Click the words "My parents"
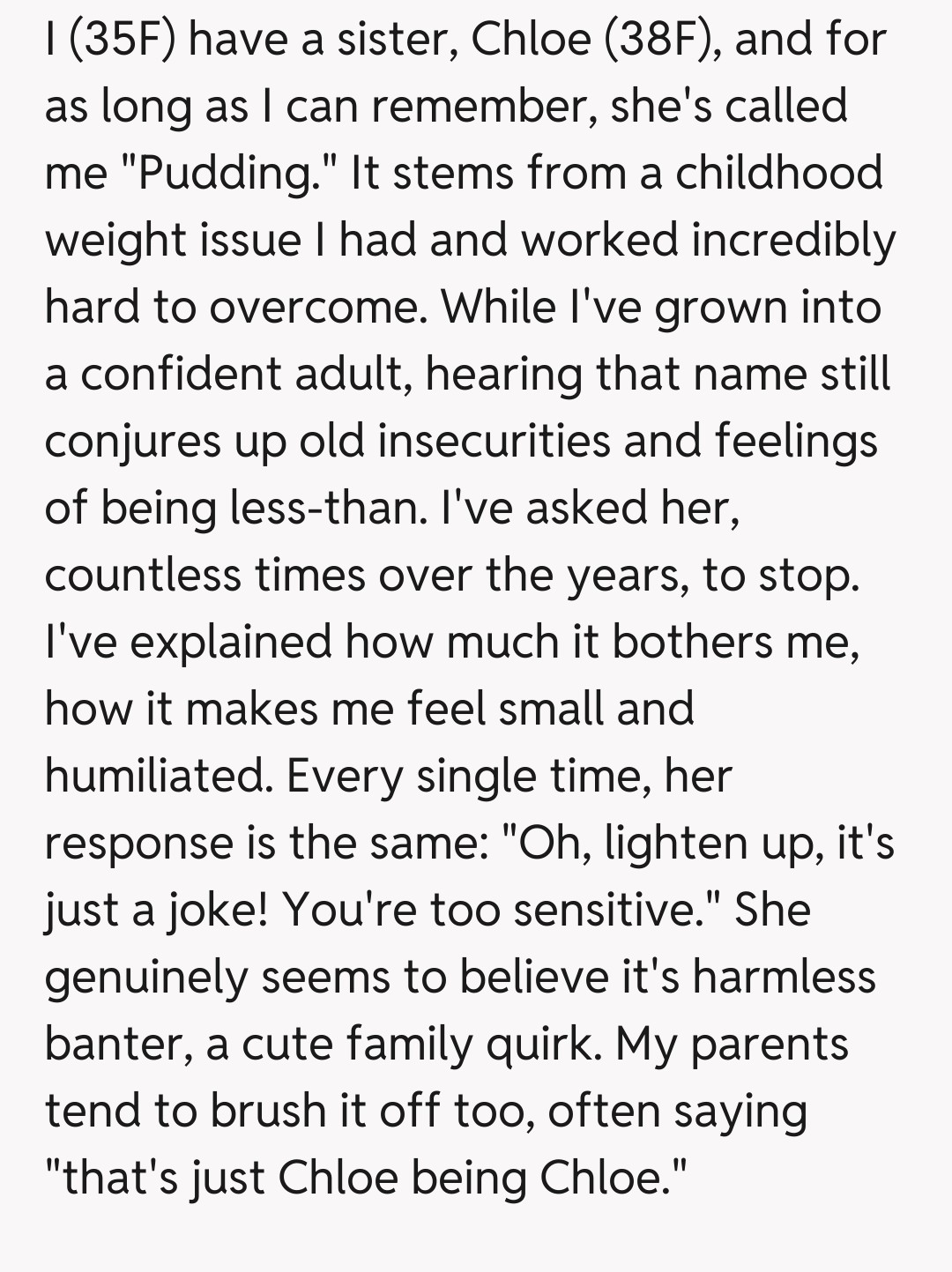The height and width of the screenshot is (1272, 952). pyautogui.click(x=732, y=1044)
